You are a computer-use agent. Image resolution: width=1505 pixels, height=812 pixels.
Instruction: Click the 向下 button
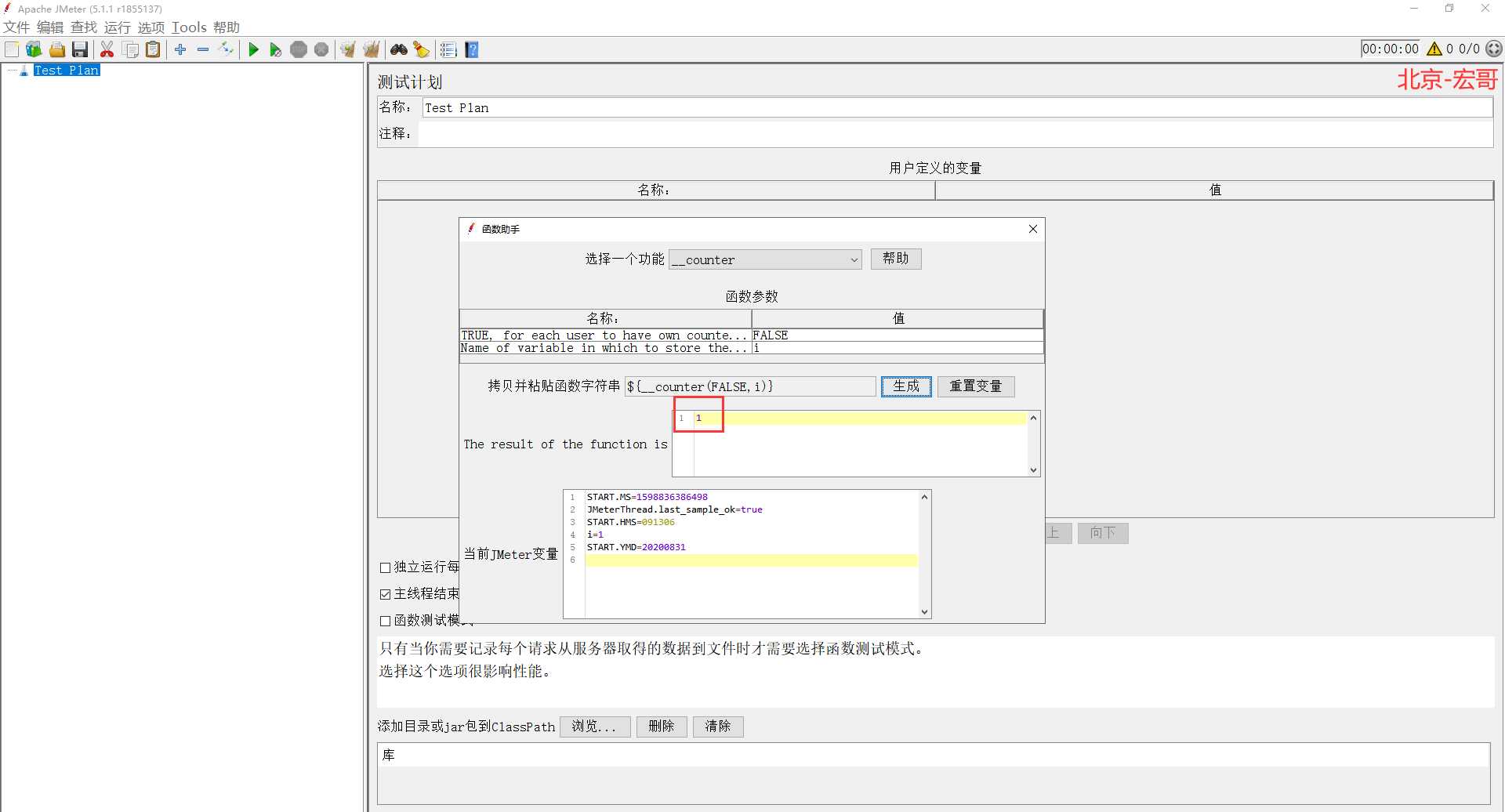pos(1103,533)
